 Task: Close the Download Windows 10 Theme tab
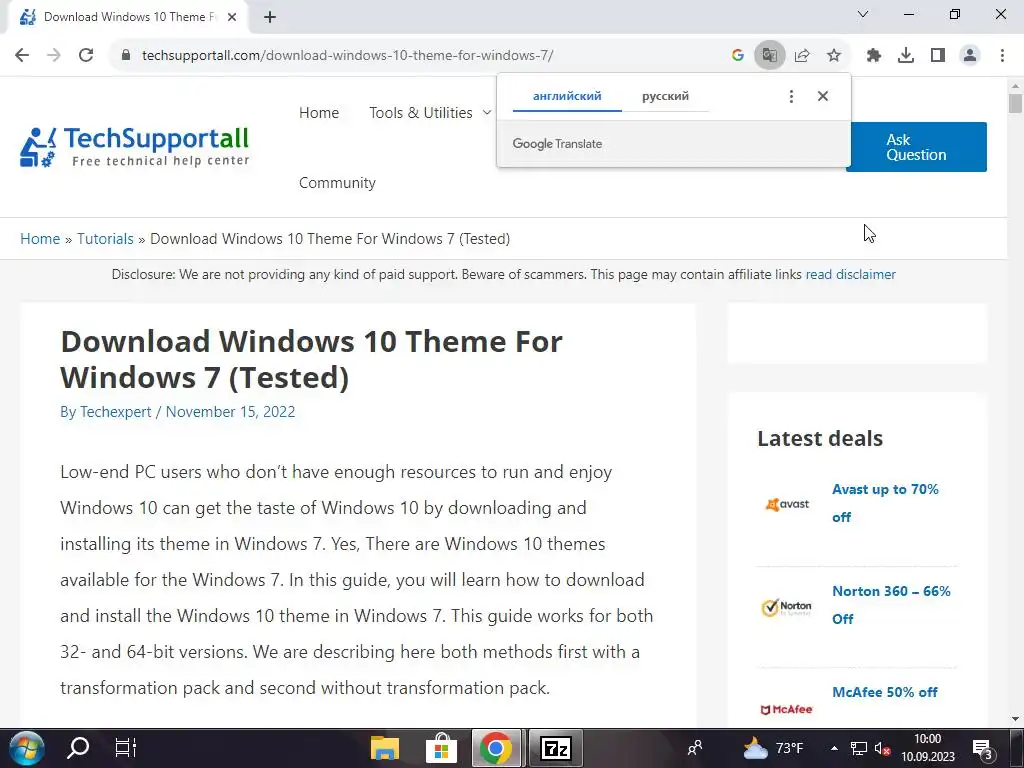click(x=232, y=18)
